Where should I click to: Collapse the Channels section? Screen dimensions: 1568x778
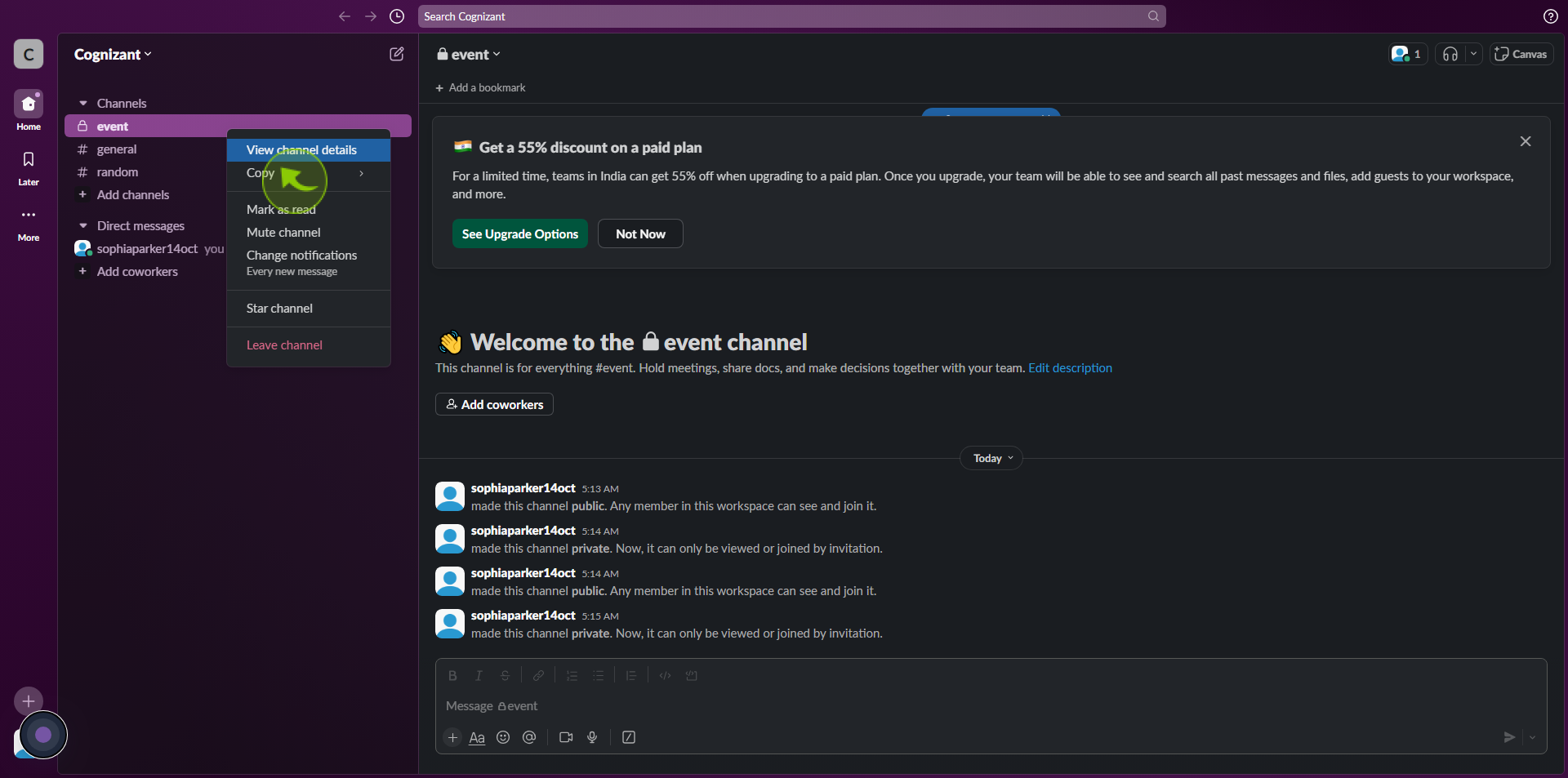click(x=83, y=103)
